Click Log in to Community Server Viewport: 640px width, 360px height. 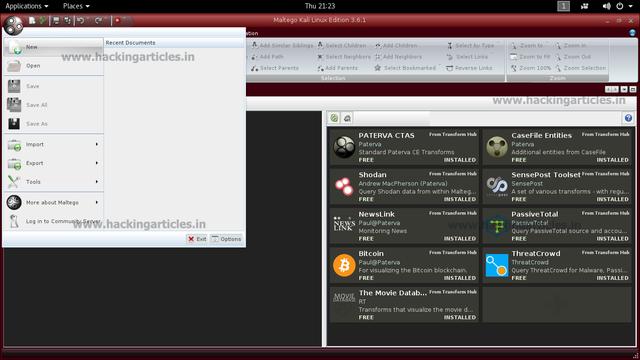click(x=53, y=221)
